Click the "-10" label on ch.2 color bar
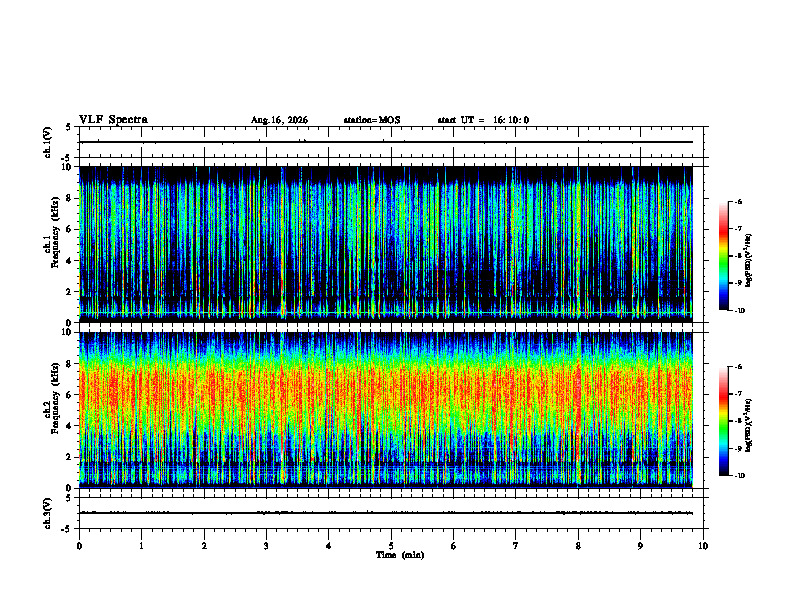Image resolution: width=792 pixels, height=612 pixels. [739, 476]
